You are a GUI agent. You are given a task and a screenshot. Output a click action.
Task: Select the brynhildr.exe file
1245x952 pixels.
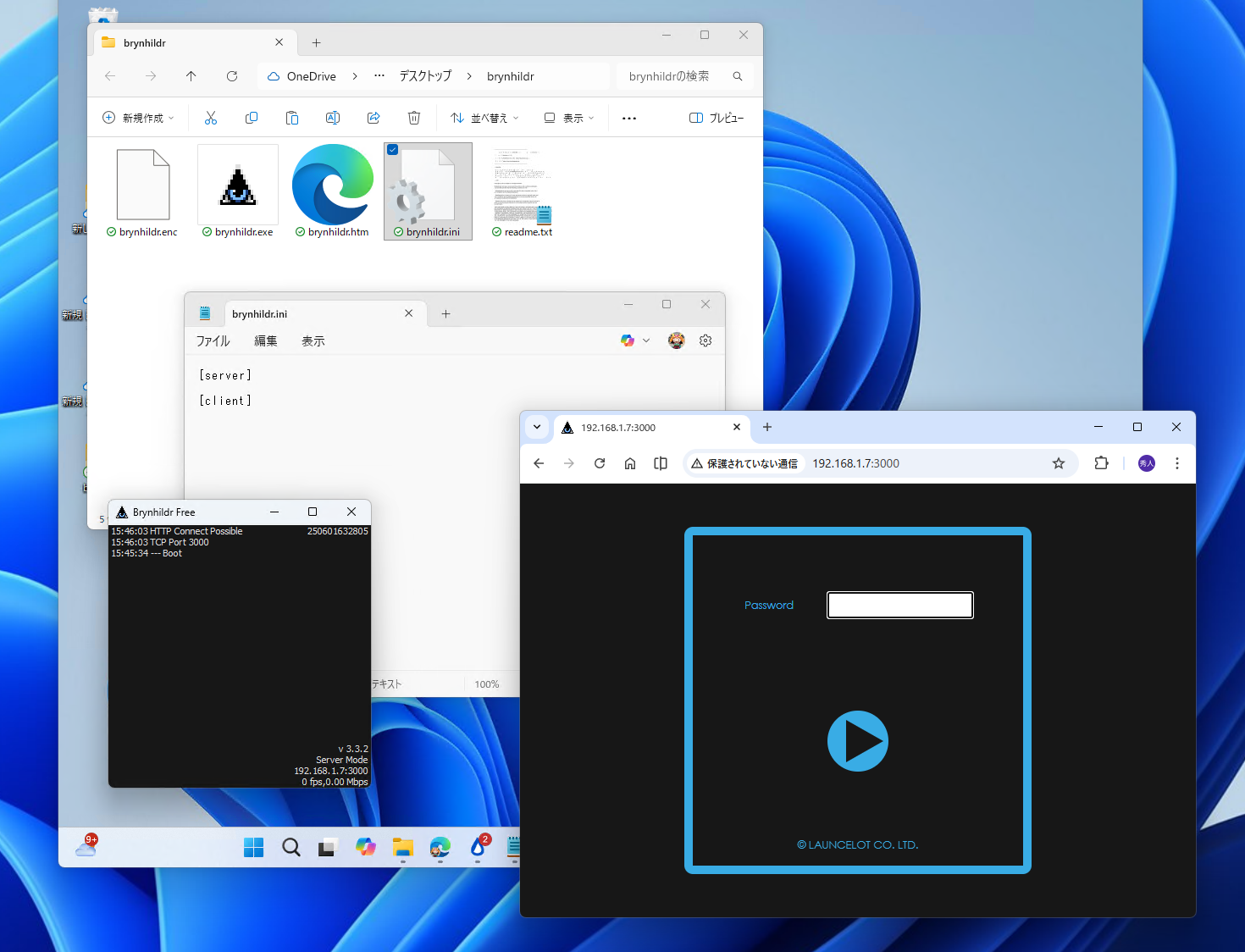[238, 192]
